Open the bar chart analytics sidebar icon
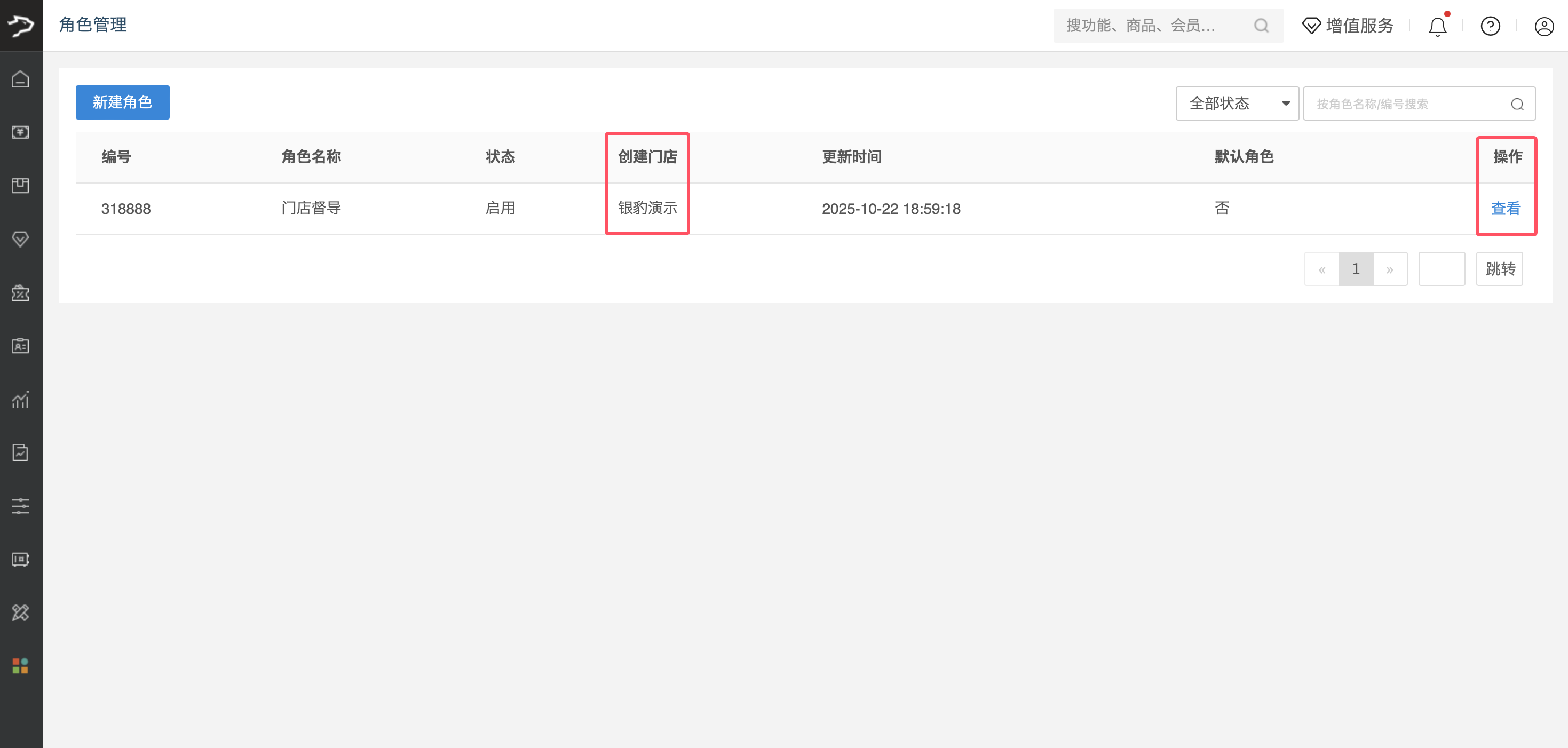Screen dimensions: 1568x748 (20, 399)
